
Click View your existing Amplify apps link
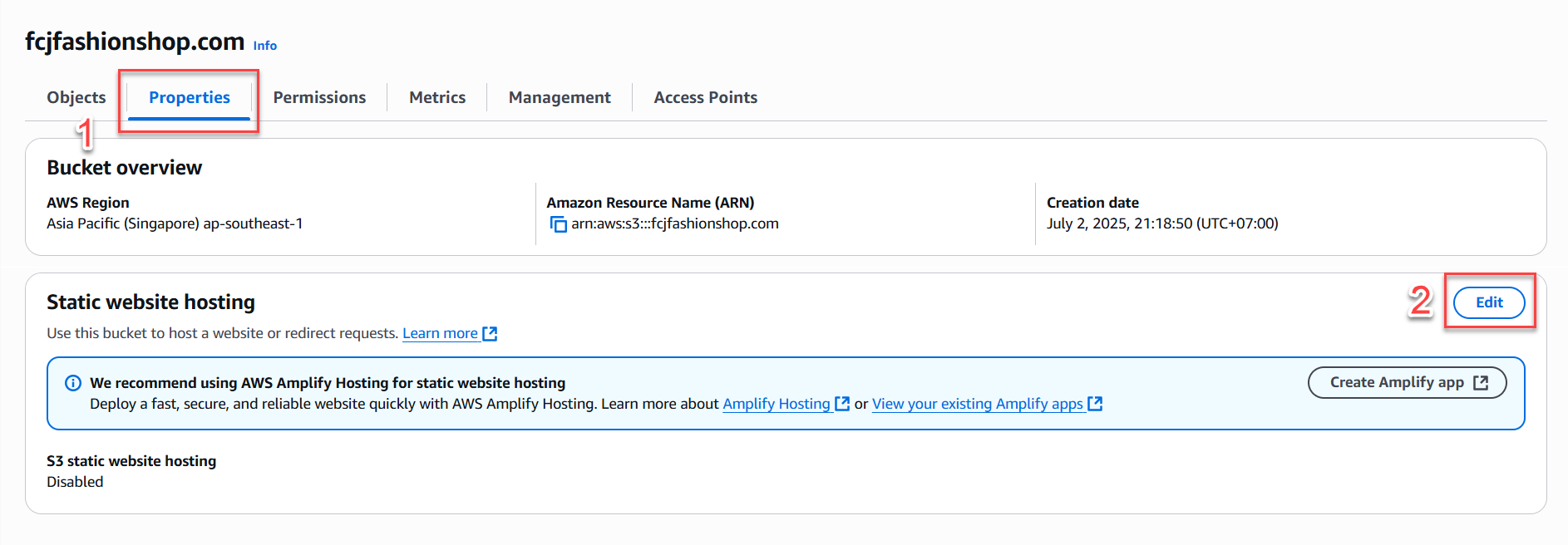(x=987, y=404)
